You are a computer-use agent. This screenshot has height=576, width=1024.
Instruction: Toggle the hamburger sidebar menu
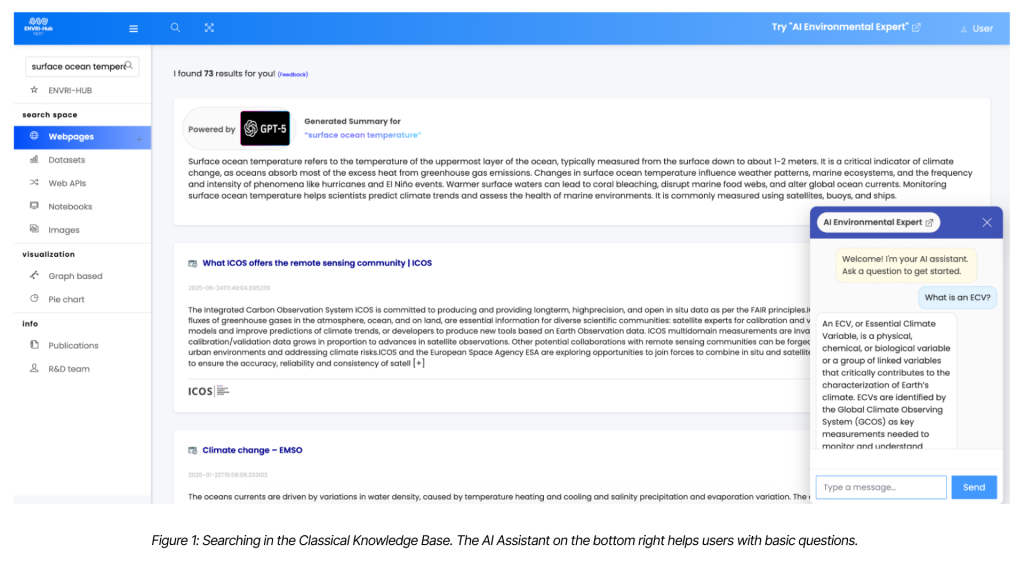tap(133, 28)
